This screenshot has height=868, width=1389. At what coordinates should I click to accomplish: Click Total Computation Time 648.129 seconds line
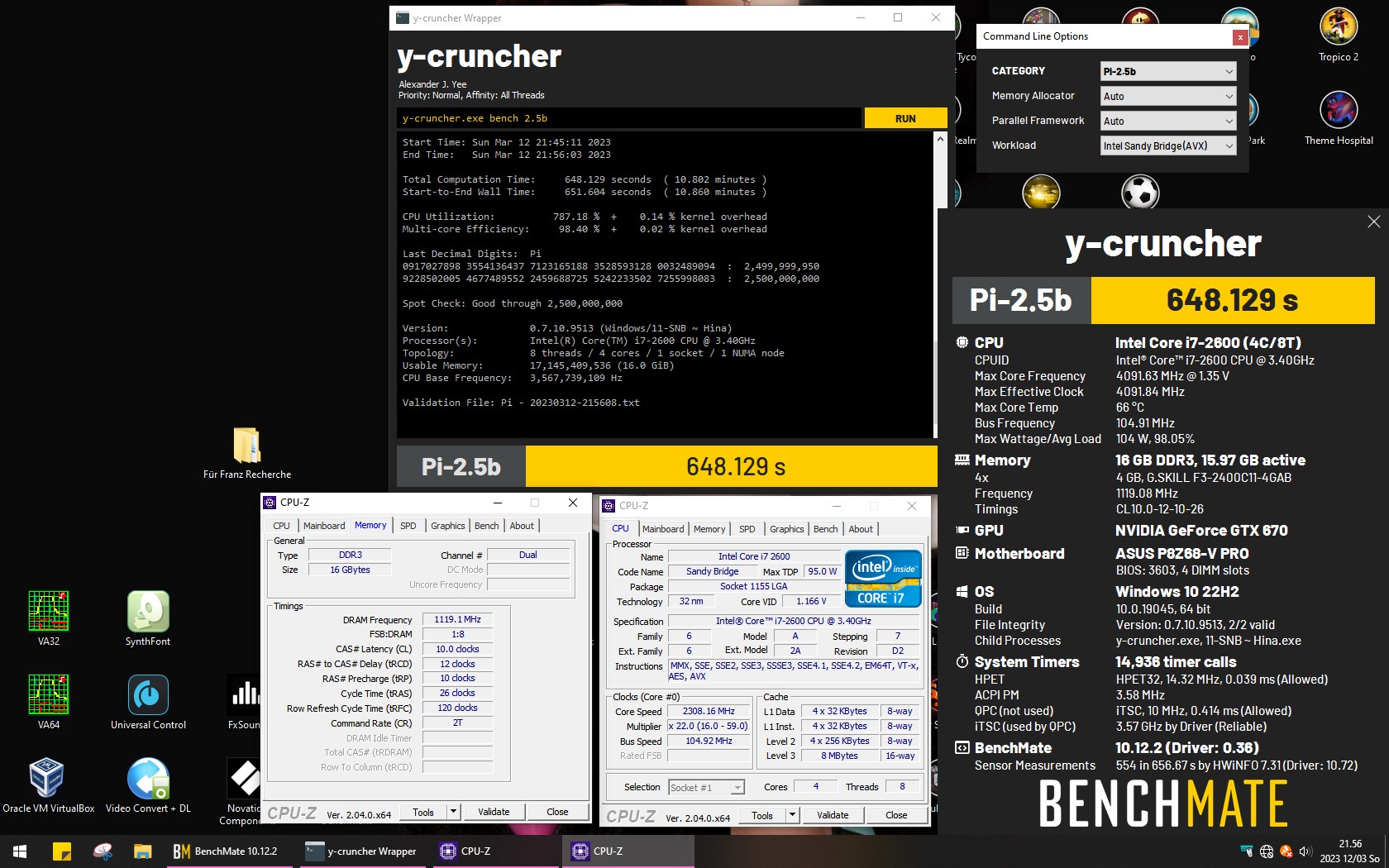[585, 179]
